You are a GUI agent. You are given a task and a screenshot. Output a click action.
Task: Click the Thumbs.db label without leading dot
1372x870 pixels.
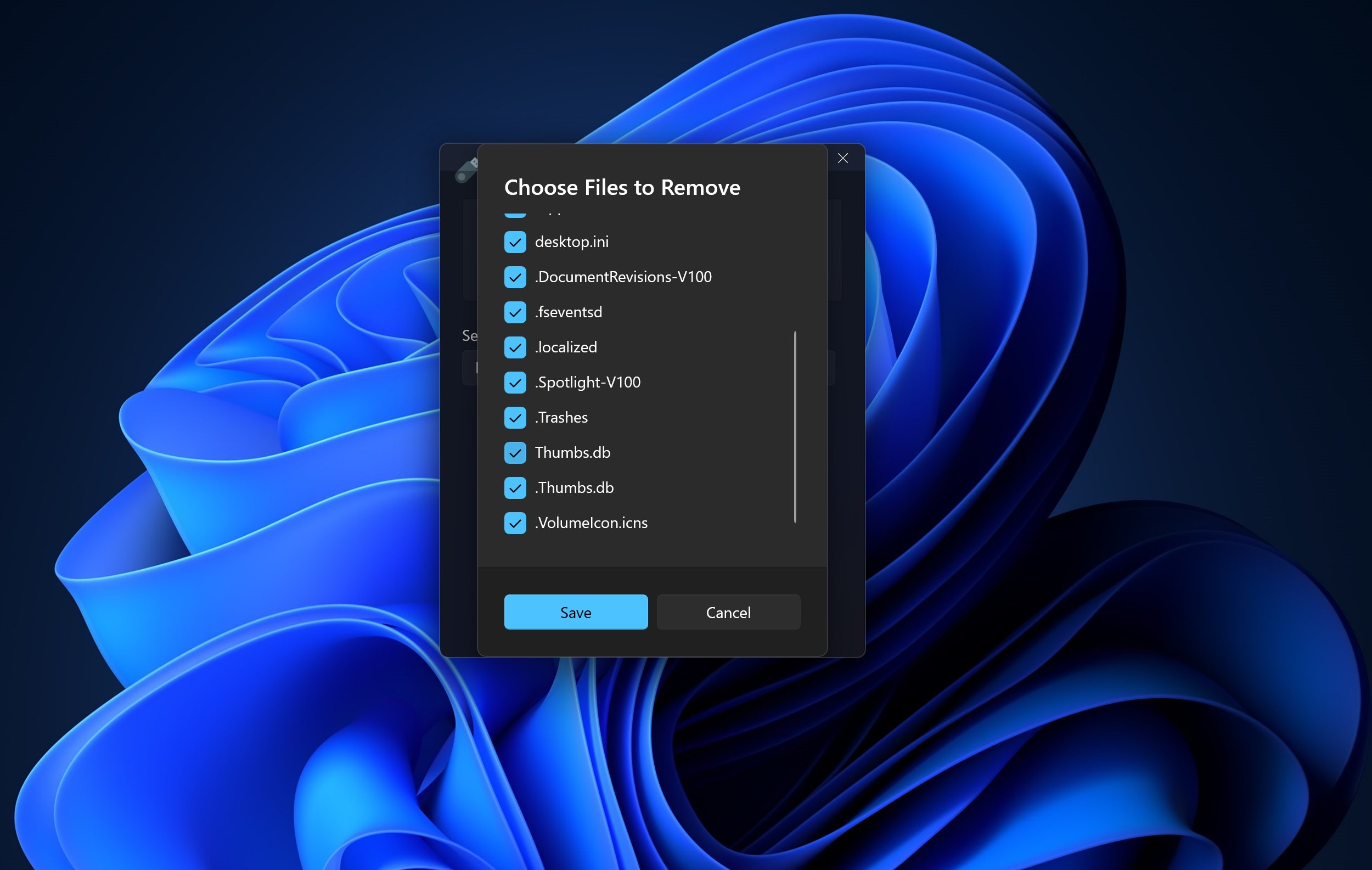coord(572,453)
